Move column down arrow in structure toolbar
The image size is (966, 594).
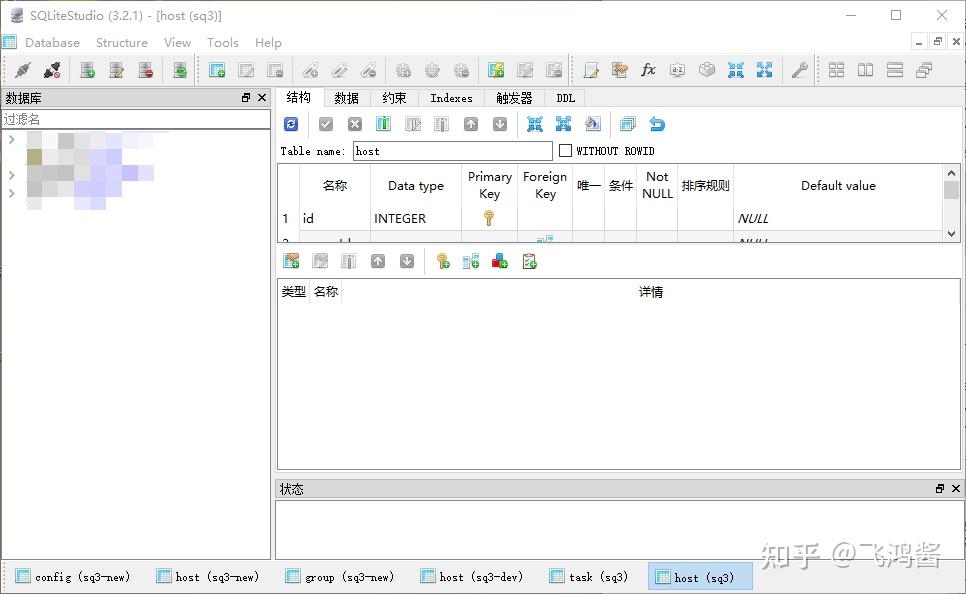pyautogui.click(x=500, y=124)
